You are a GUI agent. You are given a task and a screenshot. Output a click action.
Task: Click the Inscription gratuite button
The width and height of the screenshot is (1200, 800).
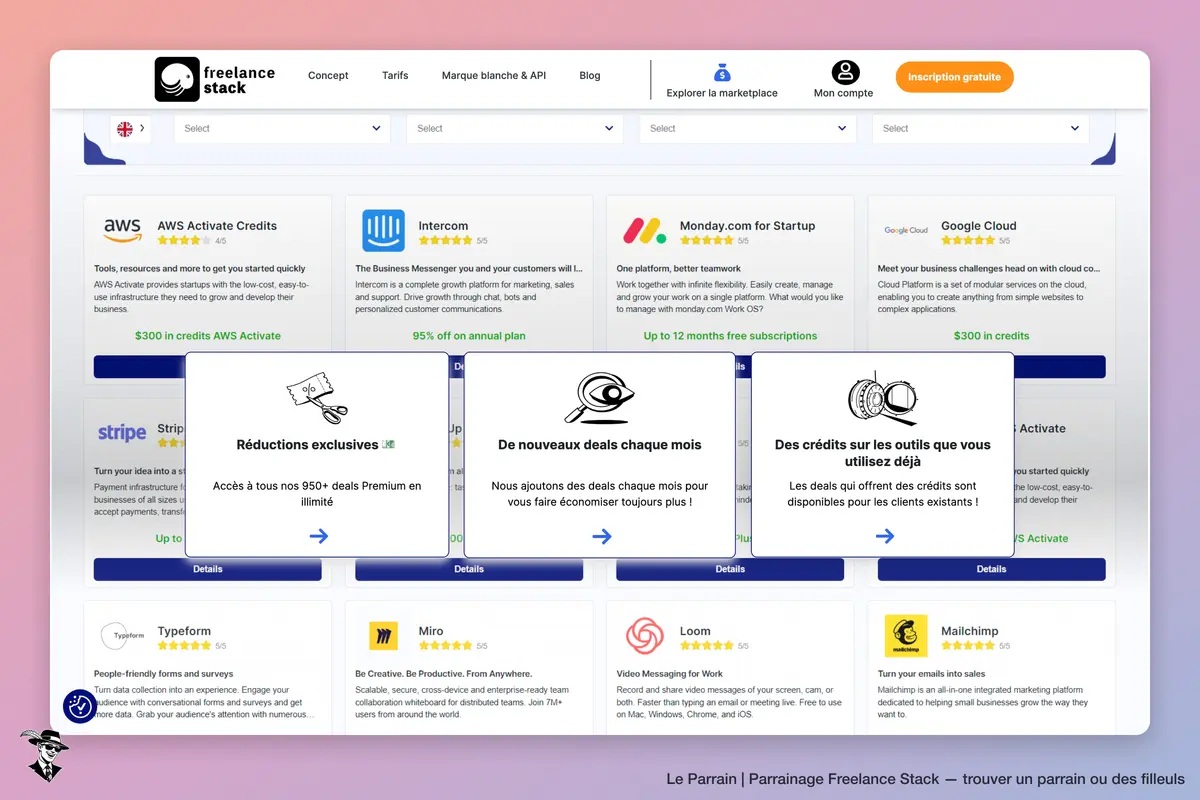[955, 77]
